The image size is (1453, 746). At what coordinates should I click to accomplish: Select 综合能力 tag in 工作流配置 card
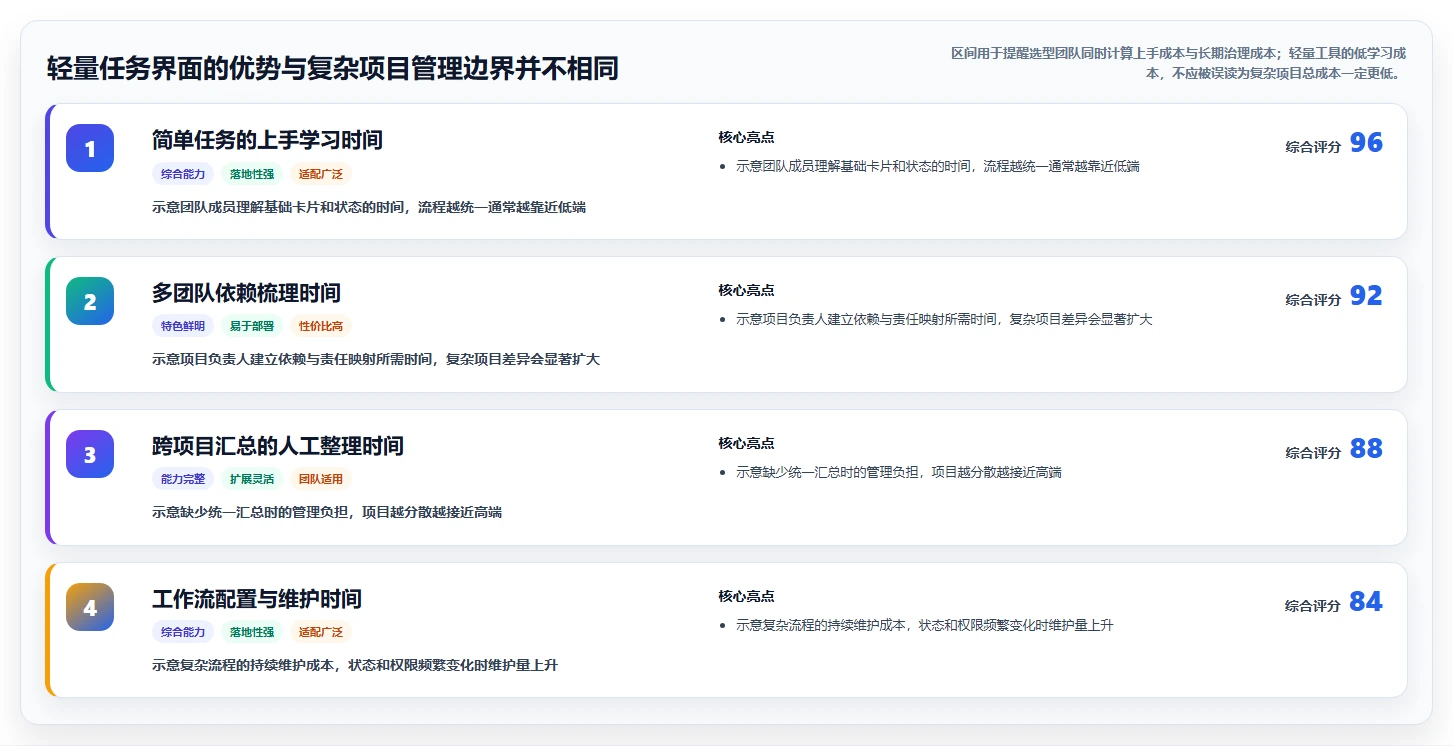tap(183, 632)
